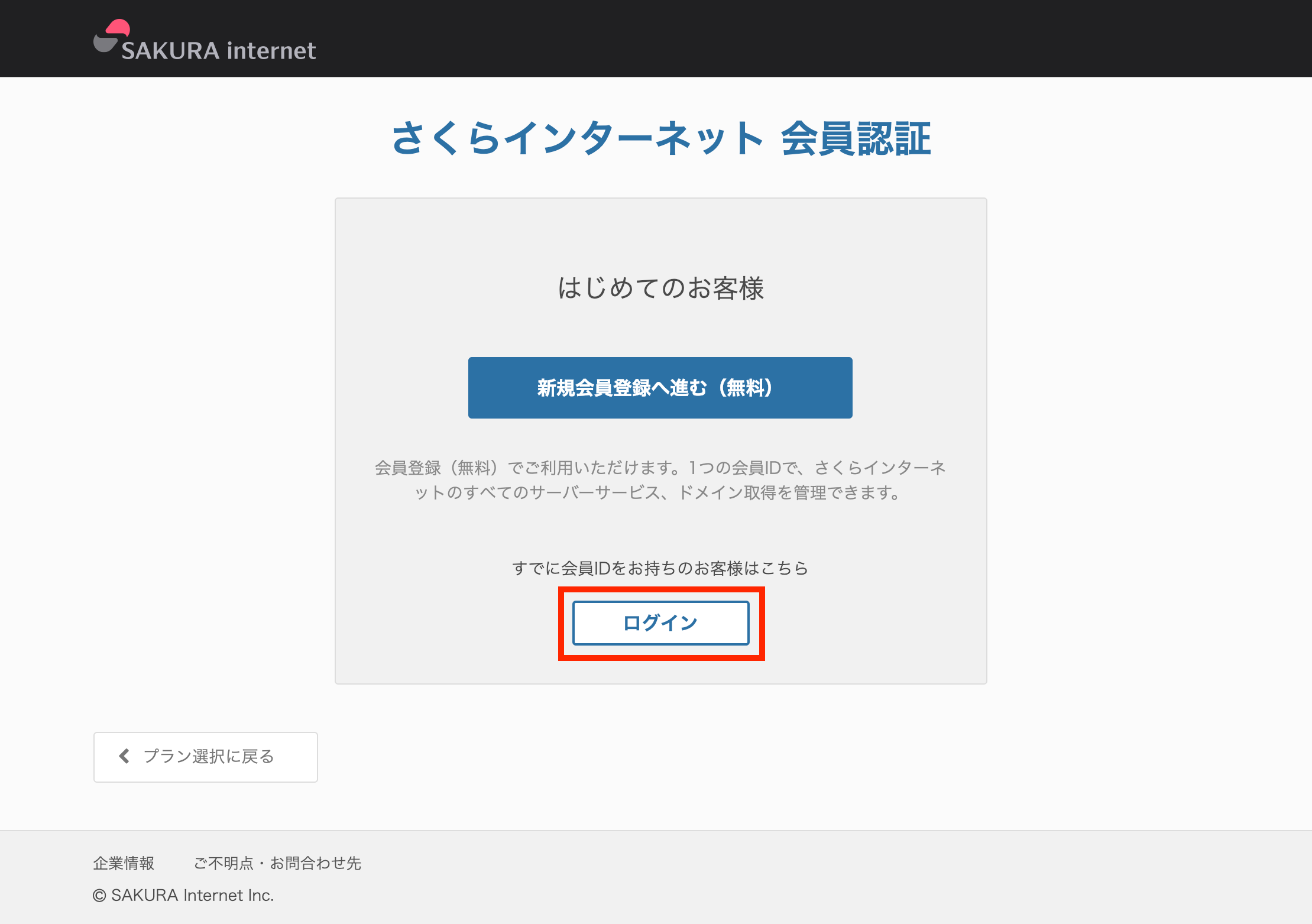Click the すでに会員IDをお持ちのお客様はこちら text
1312x924 pixels.
pos(660,568)
